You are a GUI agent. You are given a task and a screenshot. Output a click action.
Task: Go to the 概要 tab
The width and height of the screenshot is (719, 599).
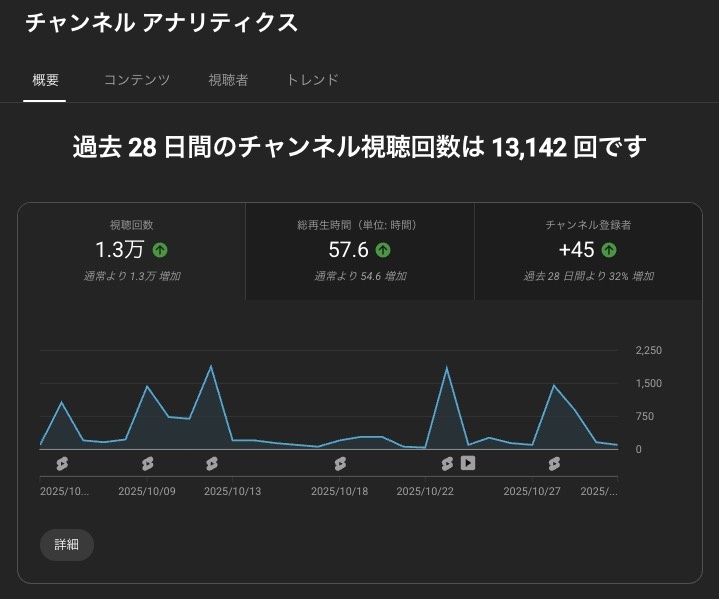[45, 80]
